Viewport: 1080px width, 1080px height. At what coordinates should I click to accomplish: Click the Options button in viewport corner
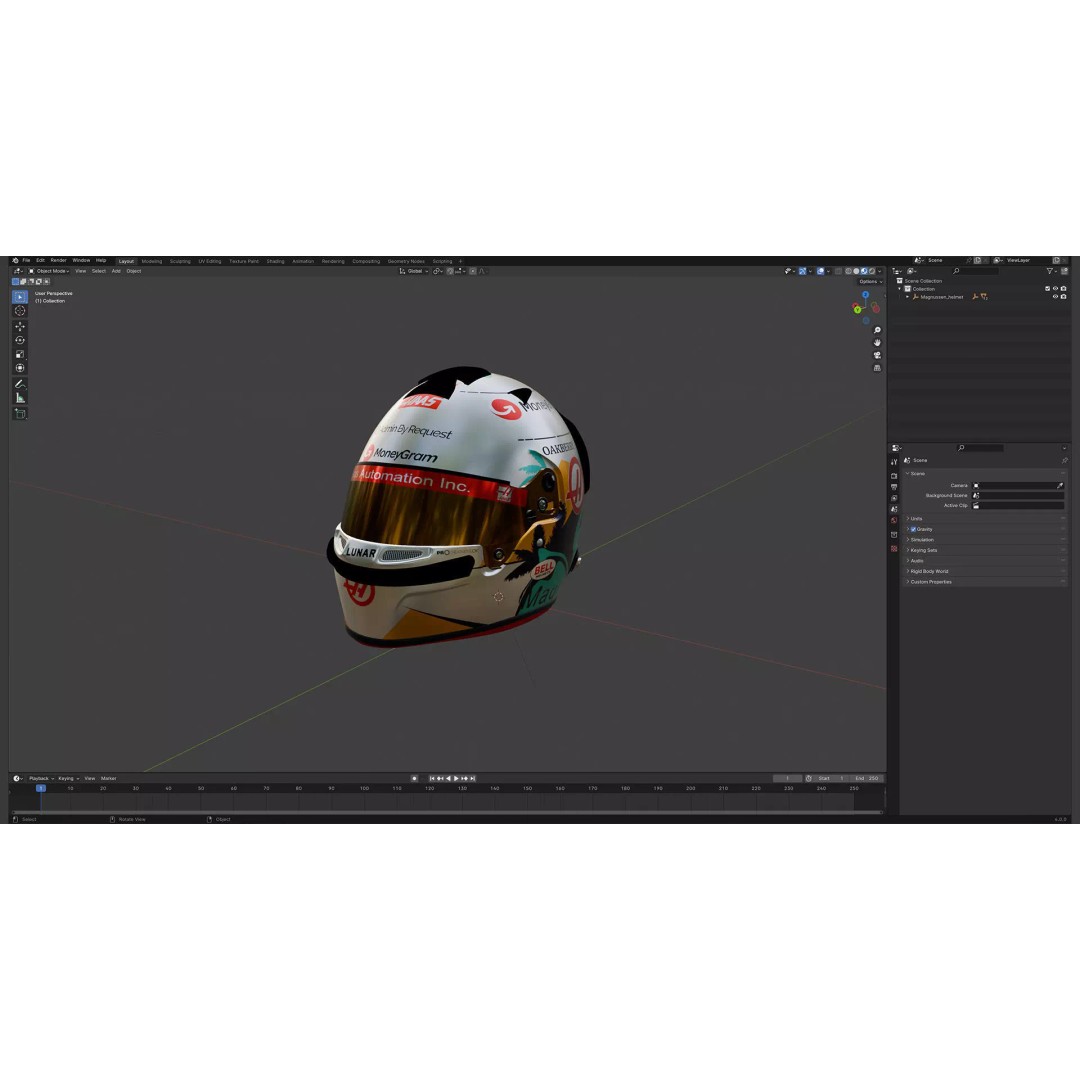click(x=868, y=281)
